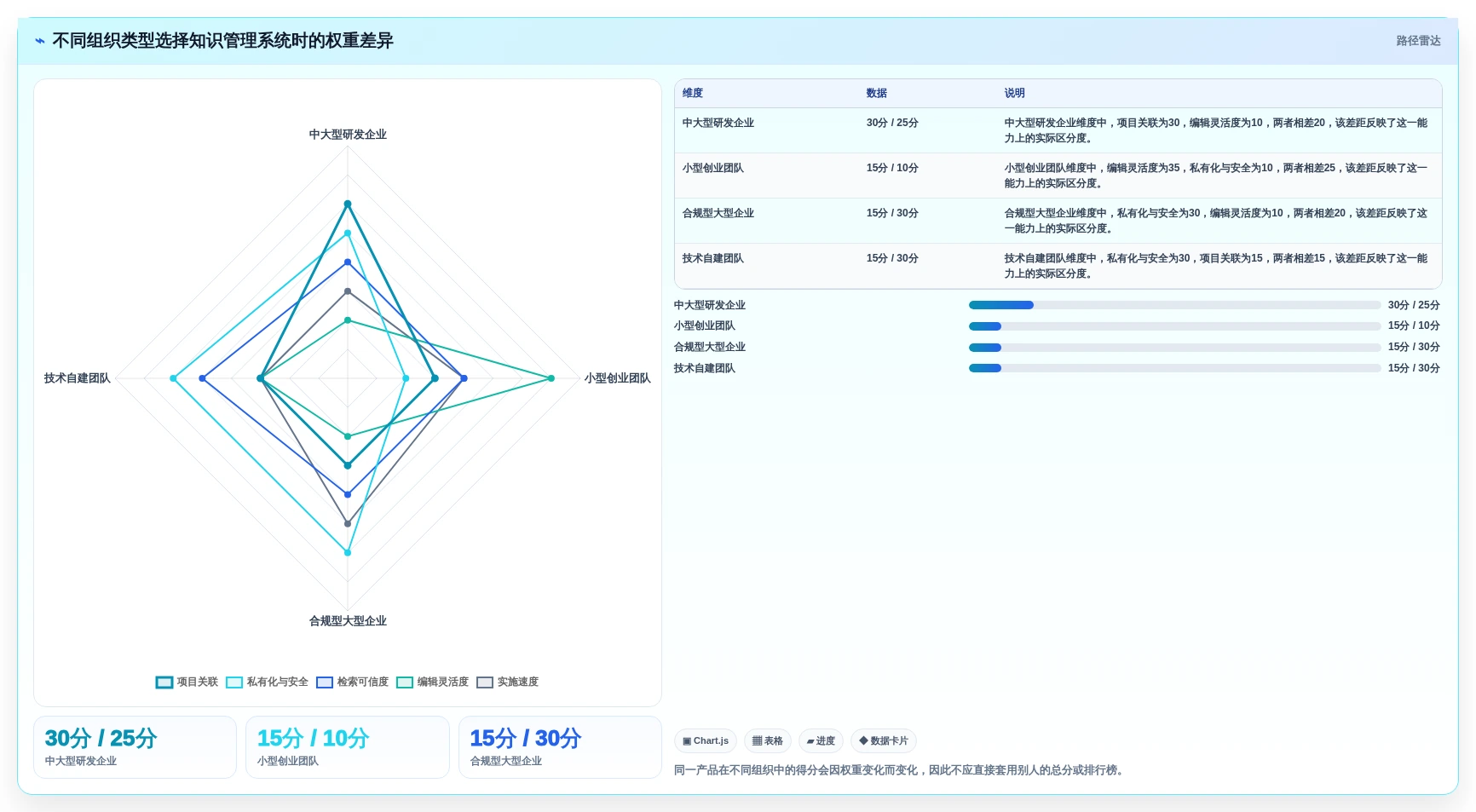
Task: Toggle 检索可信度 legend swatch
Action: 325,682
